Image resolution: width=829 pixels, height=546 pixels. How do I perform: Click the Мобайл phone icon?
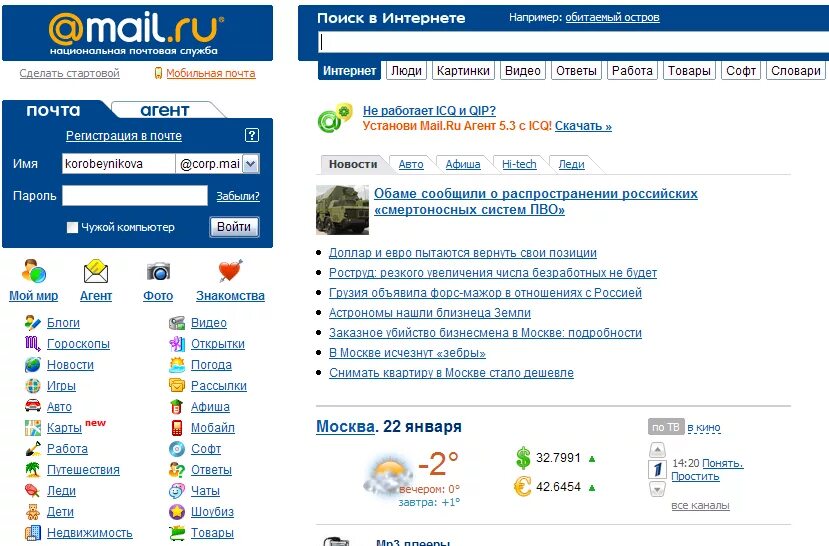pyautogui.click(x=177, y=428)
